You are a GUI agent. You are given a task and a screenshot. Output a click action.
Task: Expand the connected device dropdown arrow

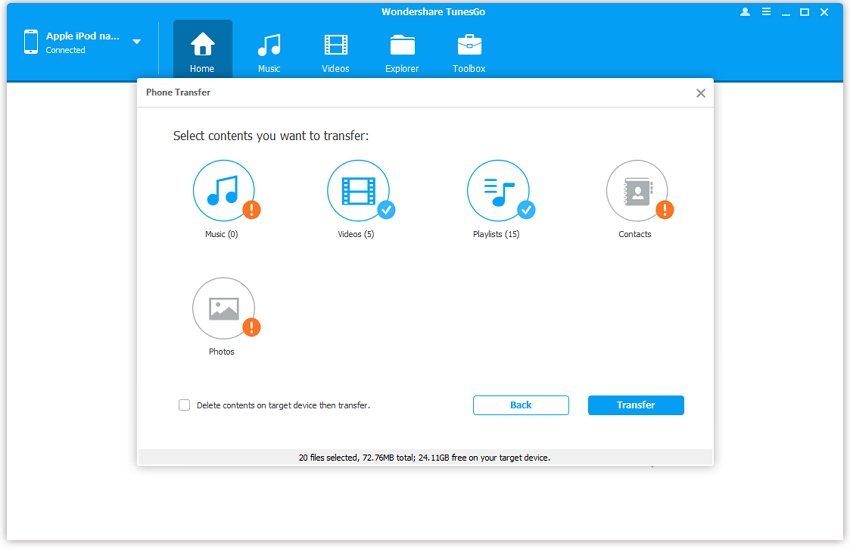pos(137,42)
